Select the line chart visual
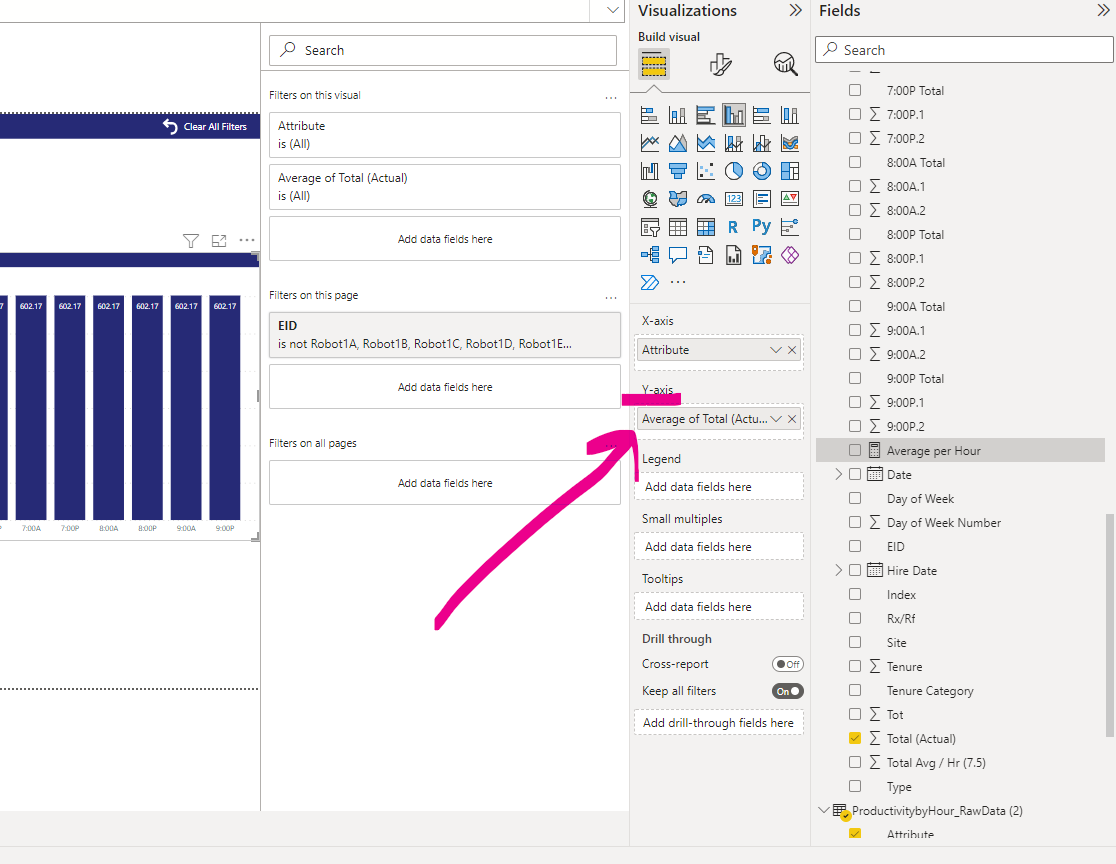The width and height of the screenshot is (1116, 864). (650, 143)
